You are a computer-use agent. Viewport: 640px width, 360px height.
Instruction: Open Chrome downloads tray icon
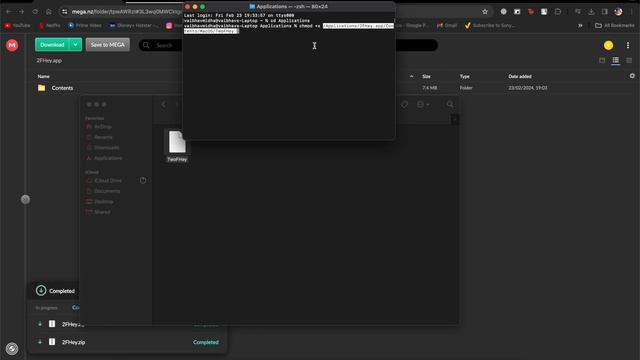(591, 12)
